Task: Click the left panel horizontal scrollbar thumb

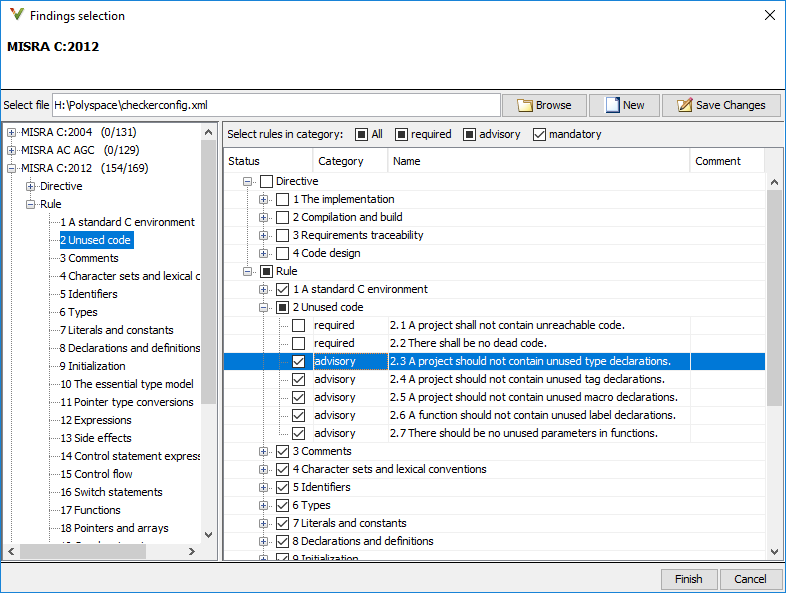Action: (x=83, y=551)
